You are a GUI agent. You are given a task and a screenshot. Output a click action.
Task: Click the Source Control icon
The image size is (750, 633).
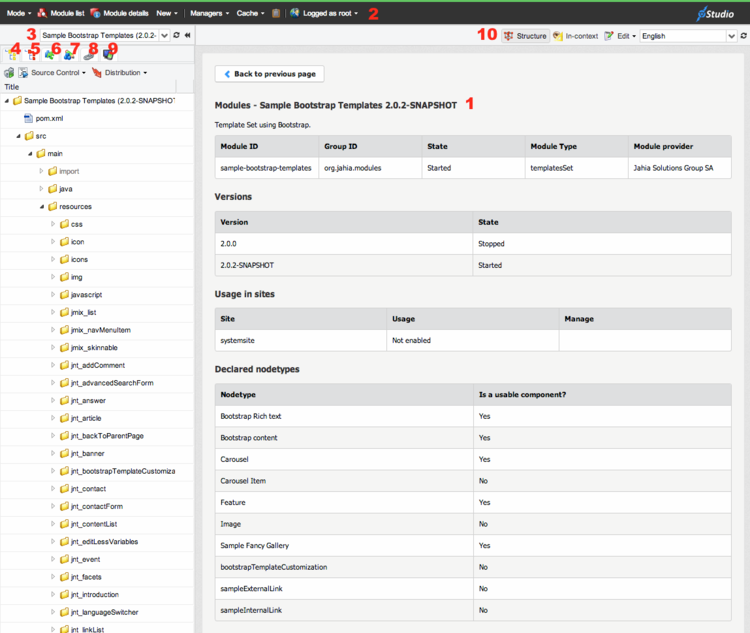tap(23, 73)
